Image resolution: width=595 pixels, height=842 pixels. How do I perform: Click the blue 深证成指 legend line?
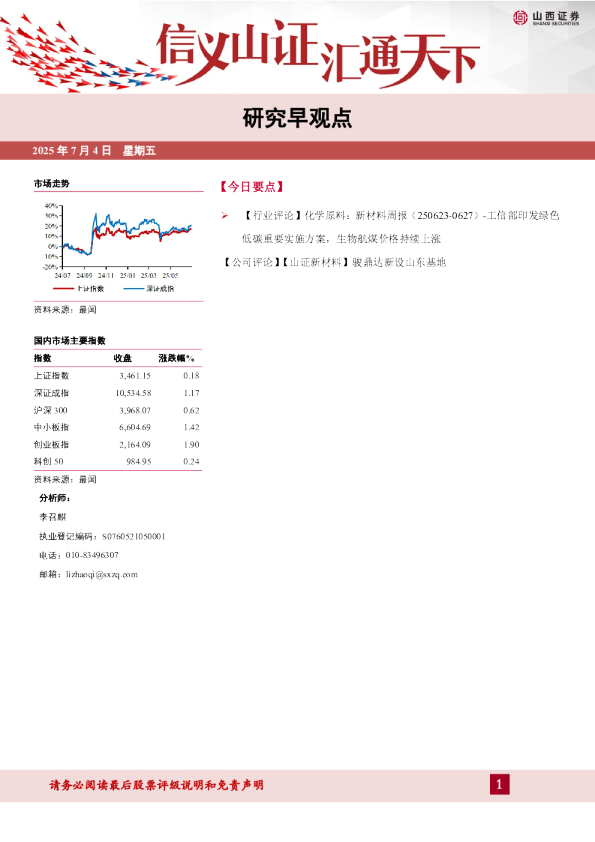click(134, 288)
